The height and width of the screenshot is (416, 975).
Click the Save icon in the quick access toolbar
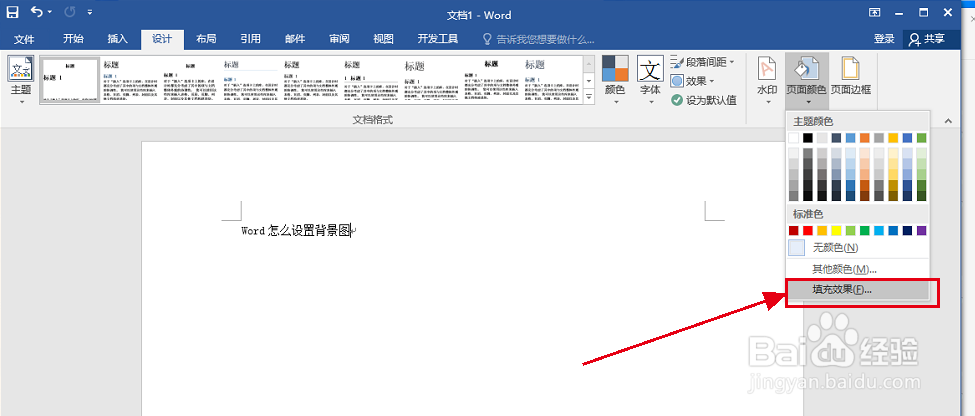[12, 12]
